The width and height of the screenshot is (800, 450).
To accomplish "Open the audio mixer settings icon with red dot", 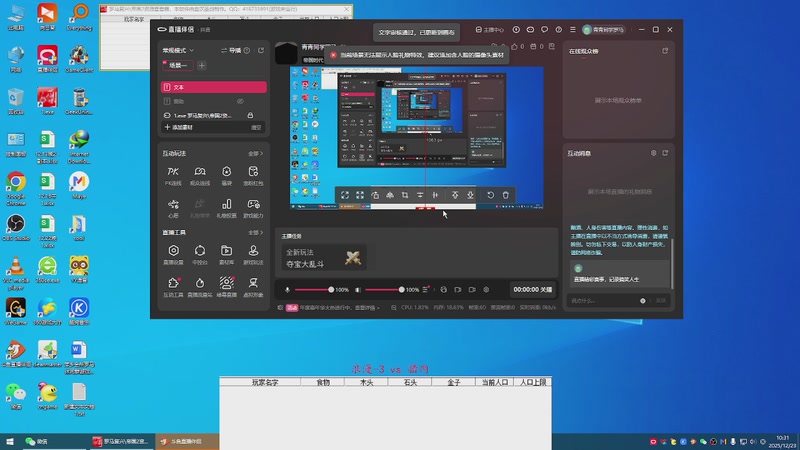I will pyautogui.click(x=426, y=289).
